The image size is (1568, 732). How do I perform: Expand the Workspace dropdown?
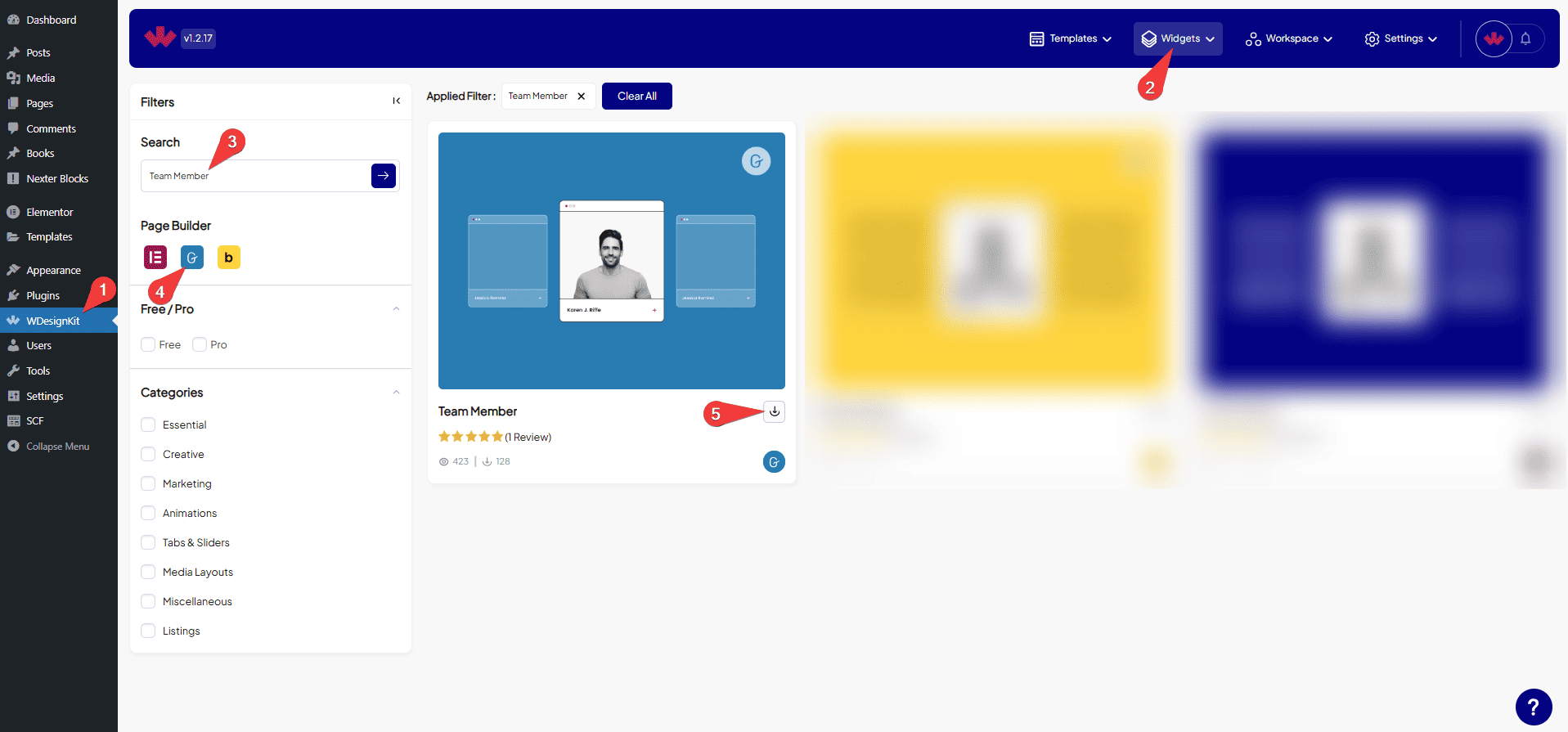pos(1288,38)
